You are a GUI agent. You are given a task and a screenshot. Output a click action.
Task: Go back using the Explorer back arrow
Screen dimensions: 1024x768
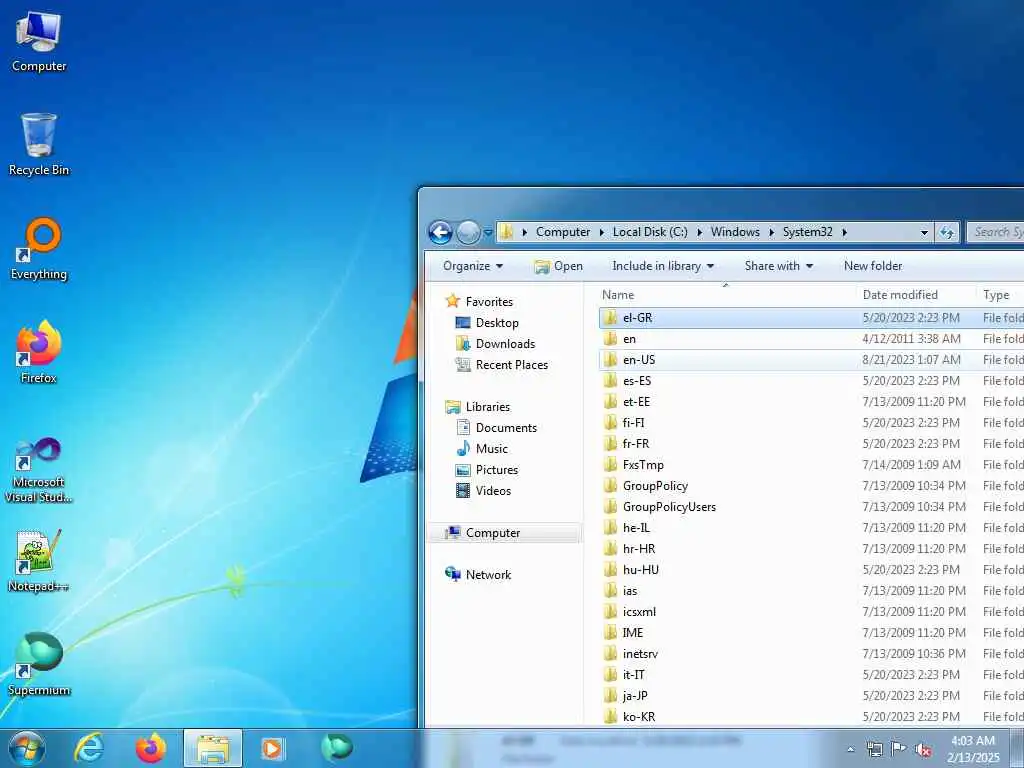click(x=440, y=232)
